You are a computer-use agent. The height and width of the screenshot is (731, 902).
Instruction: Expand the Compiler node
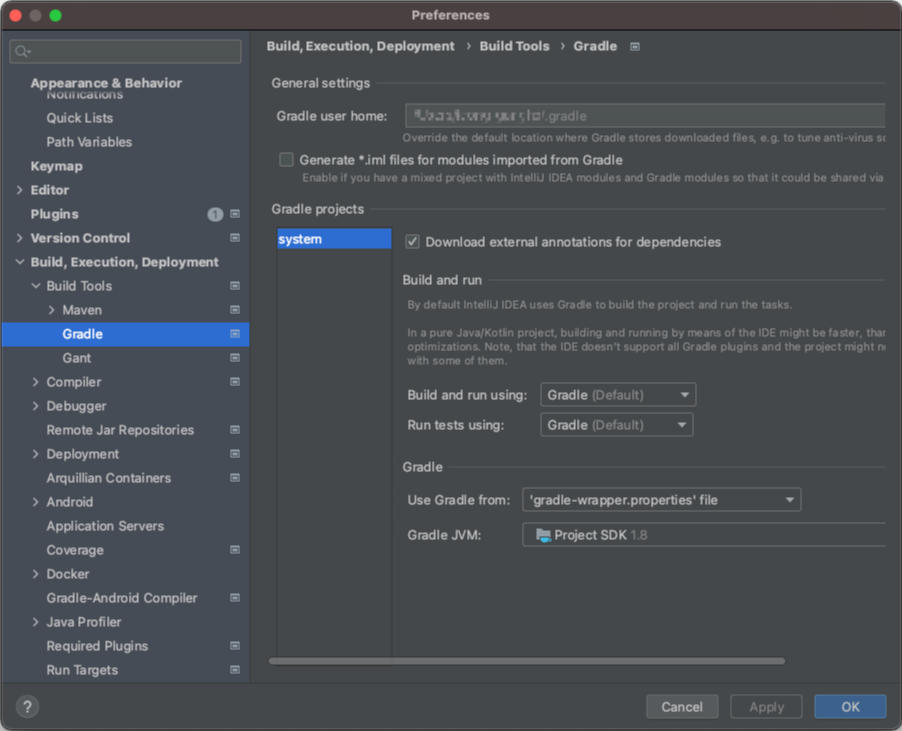[x=36, y=382]
